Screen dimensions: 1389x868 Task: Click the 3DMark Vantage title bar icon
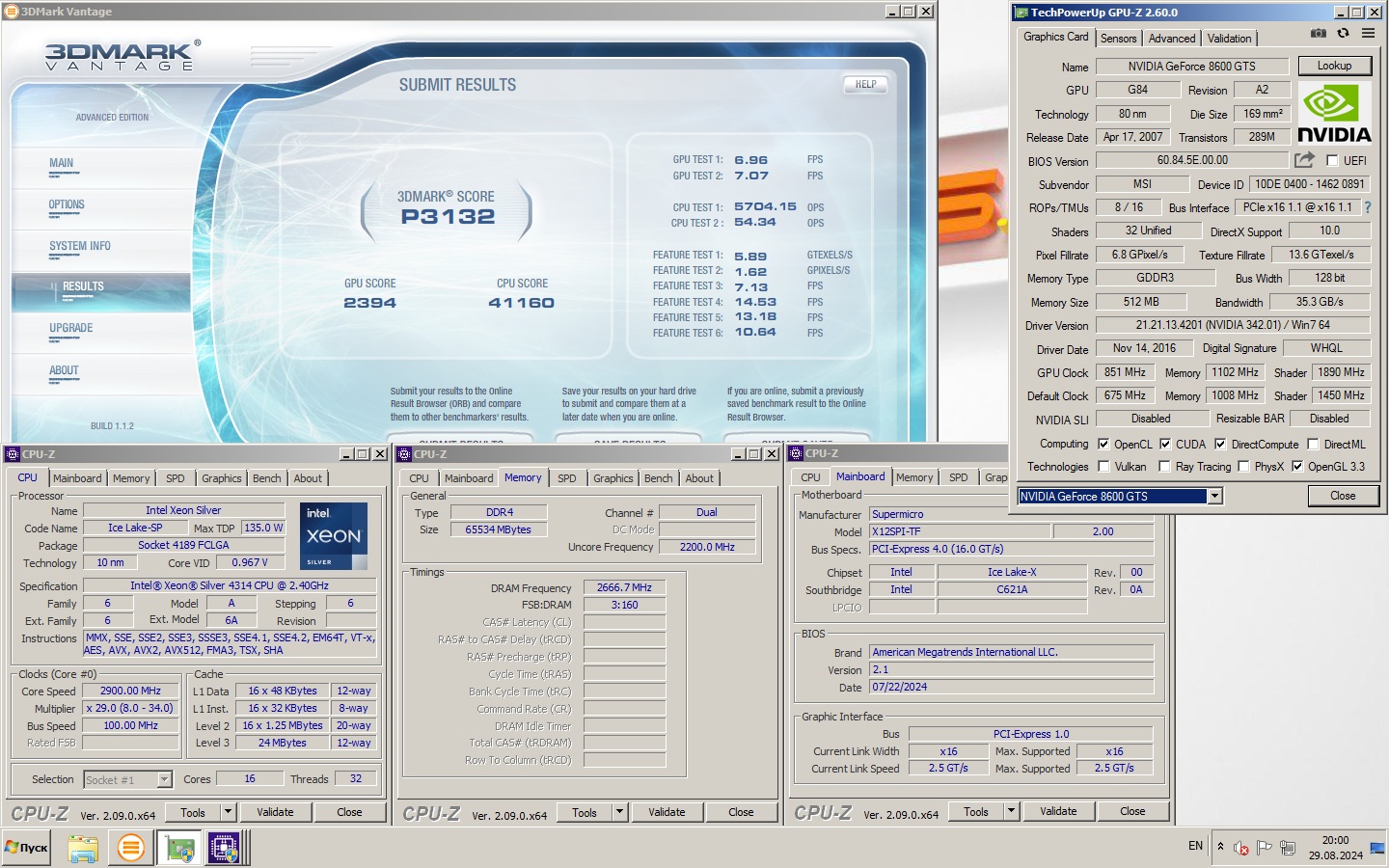(12, 12)
